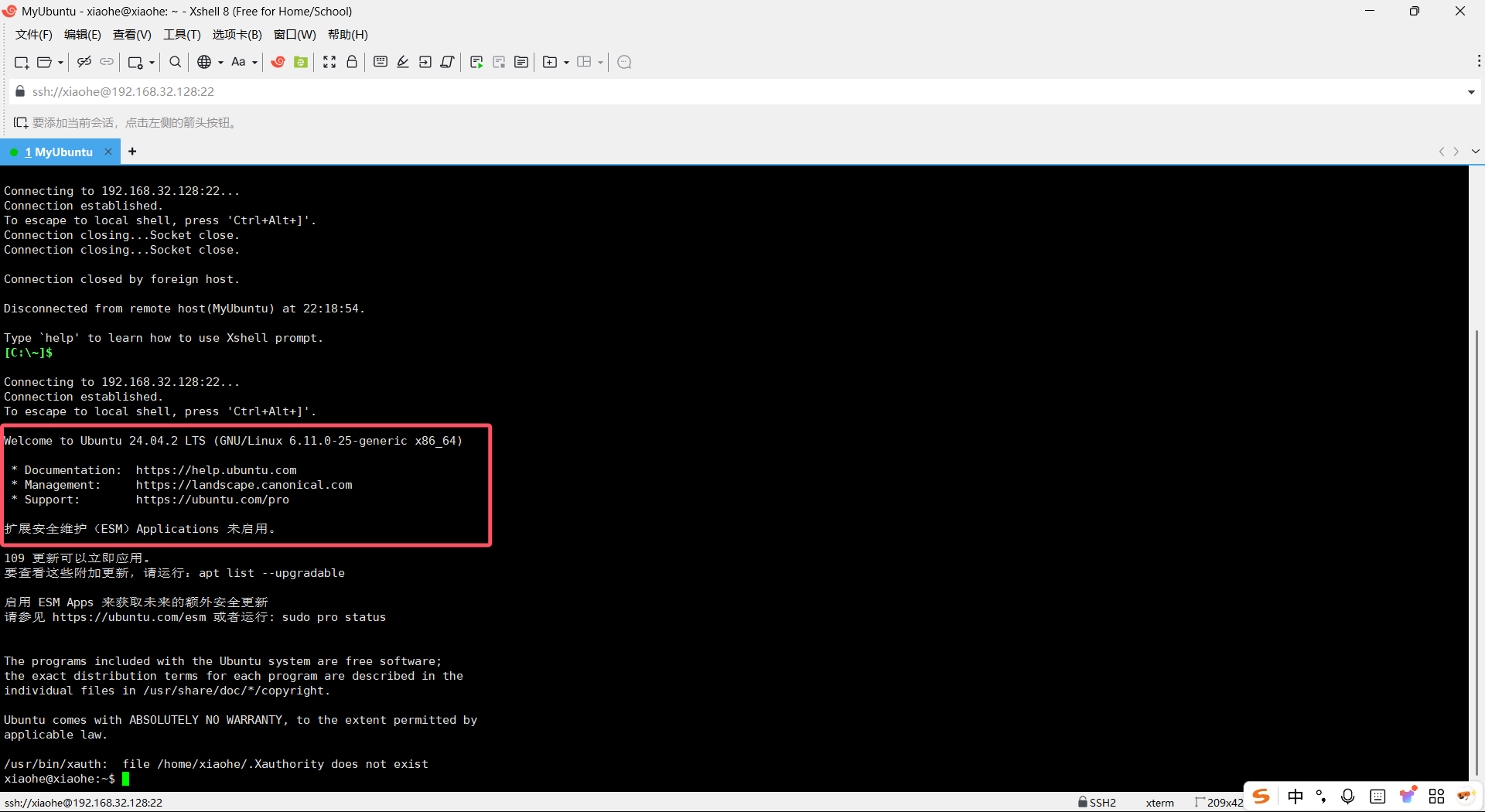Click the xterm label in the status bar
This screenshot has width=1485, height=812.
click(x=1160, y=802)
